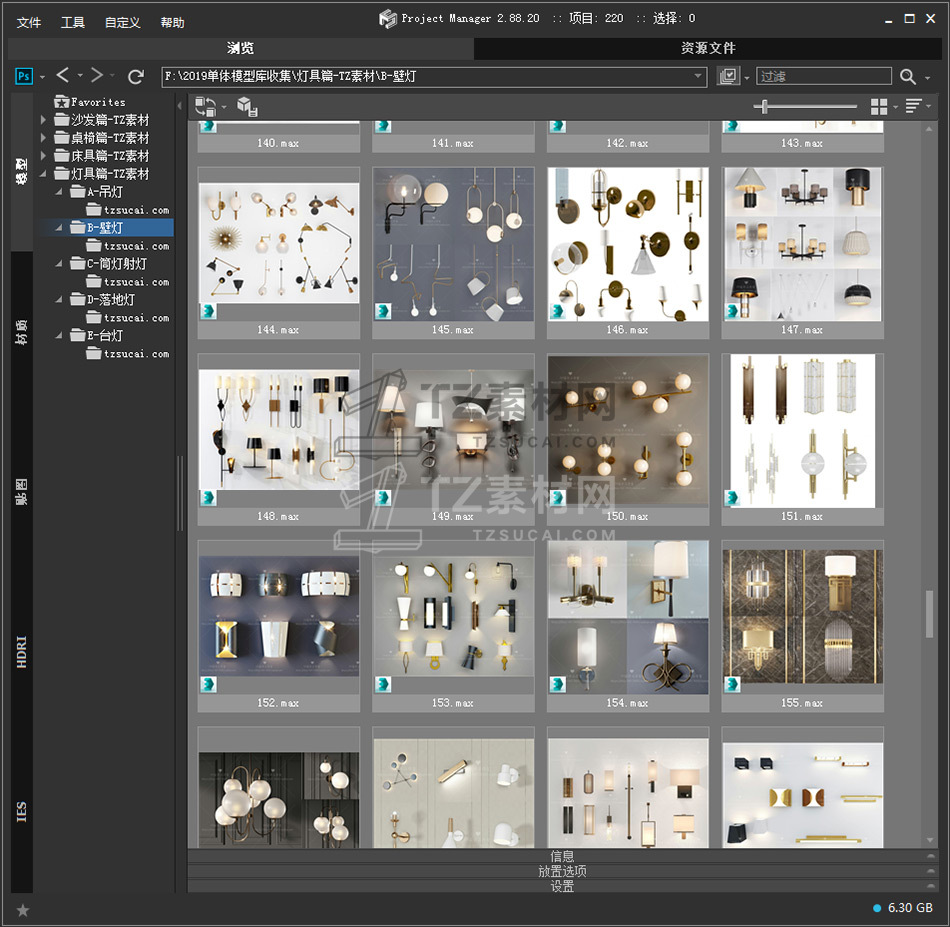Click the Photoshop integration icon
The width and height of the screenshot is (950, 927).
click(25, 76)
